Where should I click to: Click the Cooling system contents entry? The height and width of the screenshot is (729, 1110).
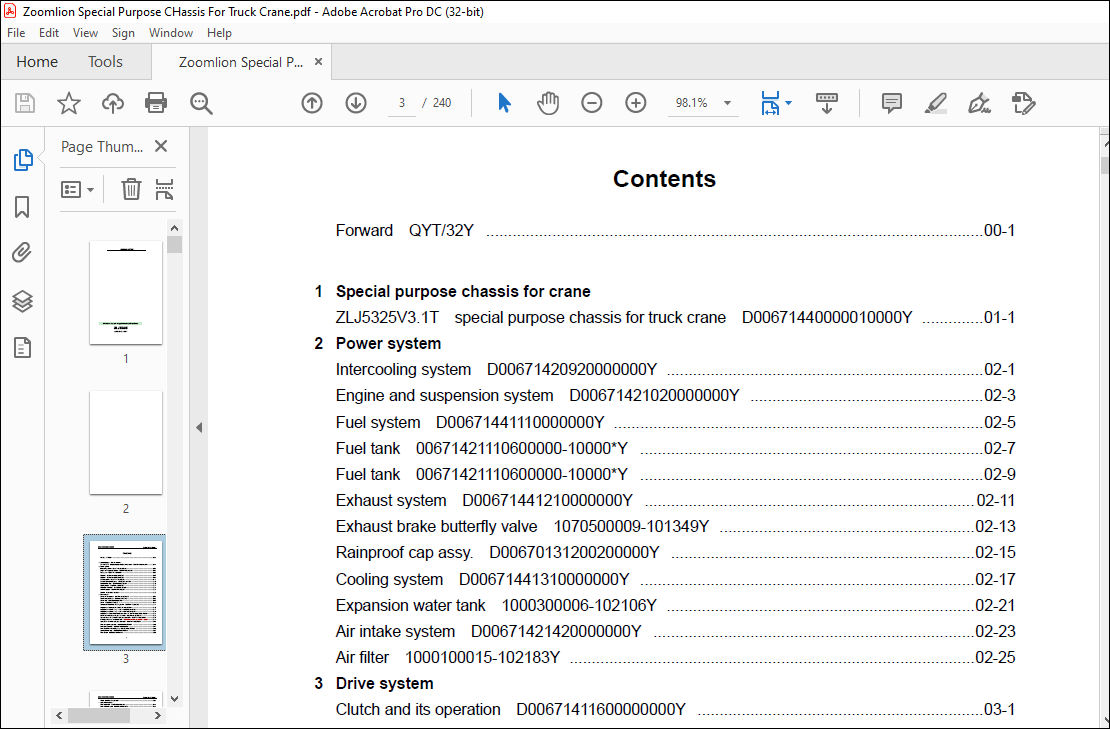click(x=675, y=579)
